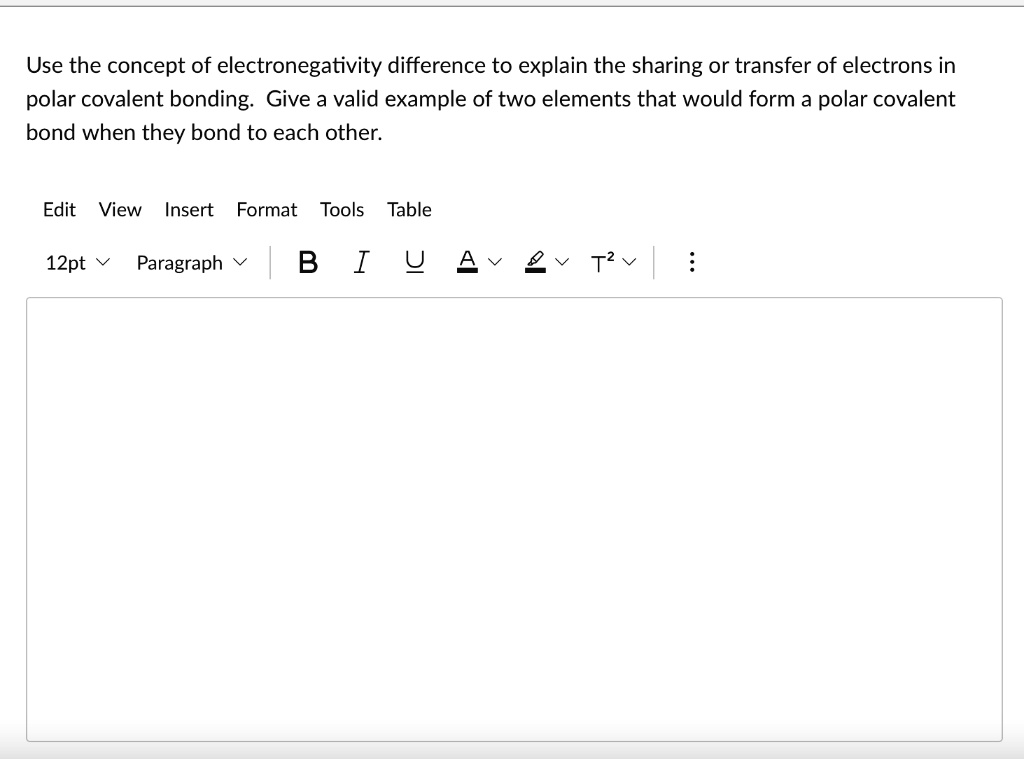This screenshot has width=1024, height=759.
Task: Open the Insert menu
Action: (189, 210)
